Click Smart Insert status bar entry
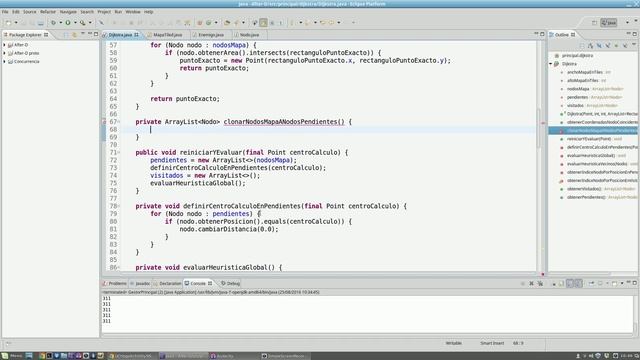Screen dimensions: 640x360 pyautogui.click(x=492, y=343)
